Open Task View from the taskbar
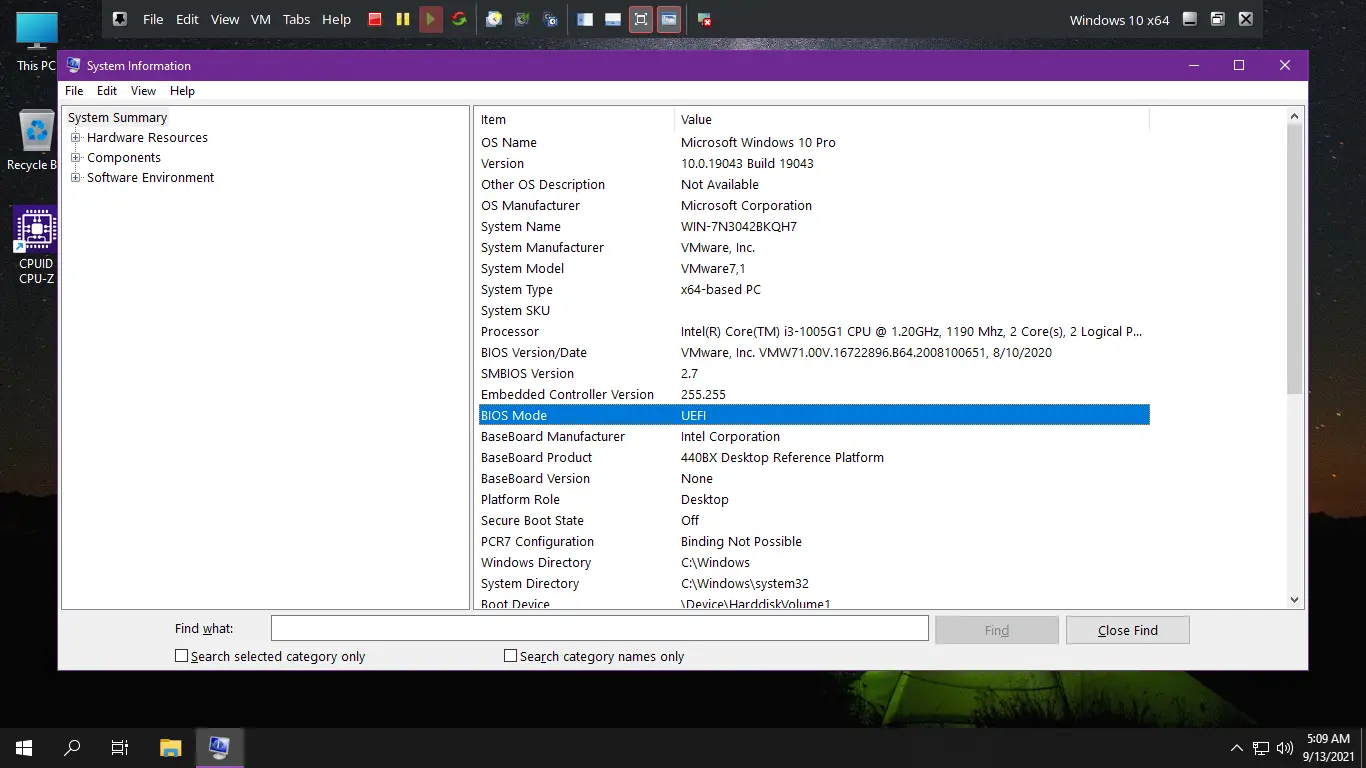Screen dimensions: 1366x768 [x=120, y=747]
